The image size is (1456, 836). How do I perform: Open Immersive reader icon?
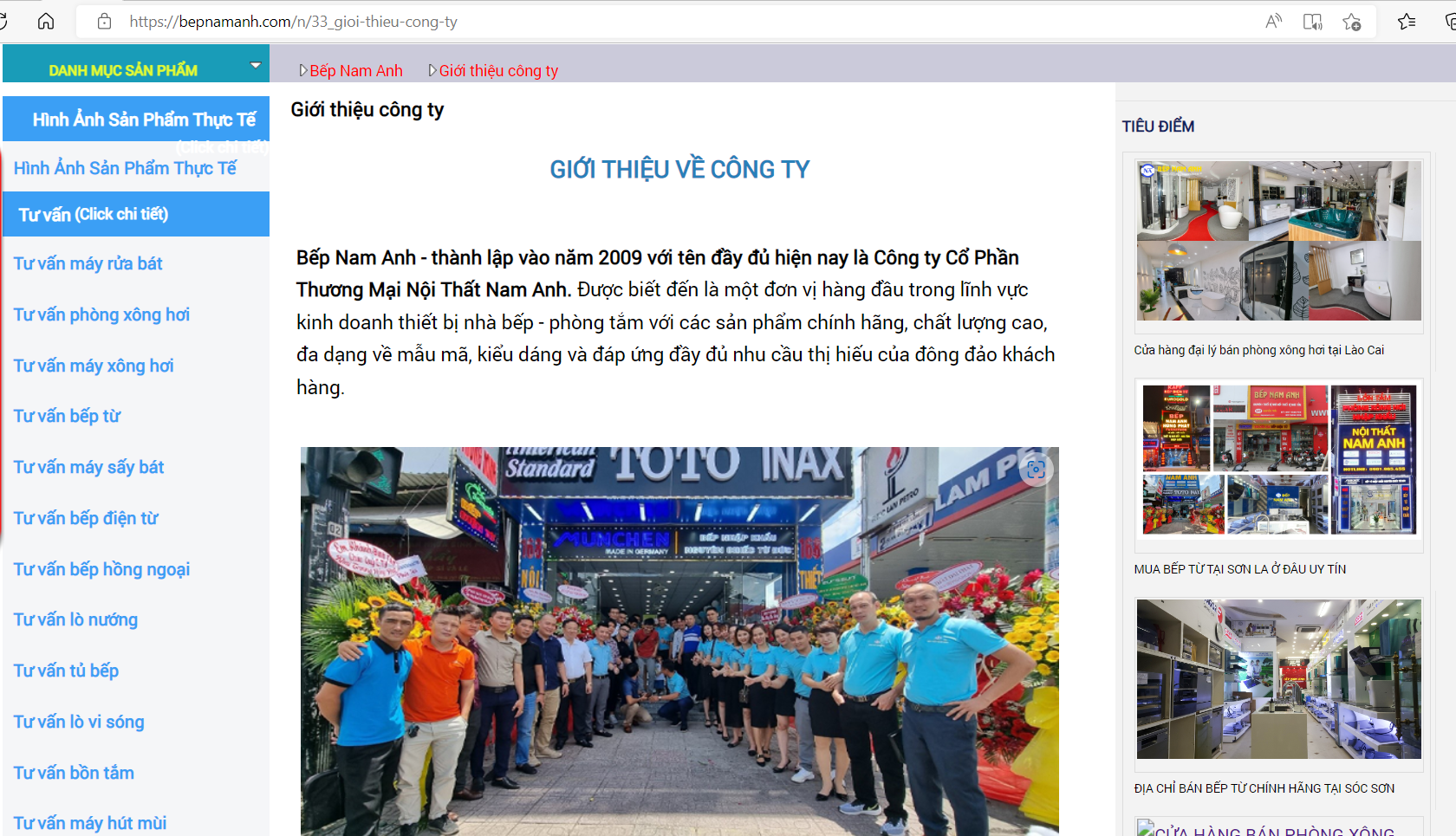(1312, 22)
